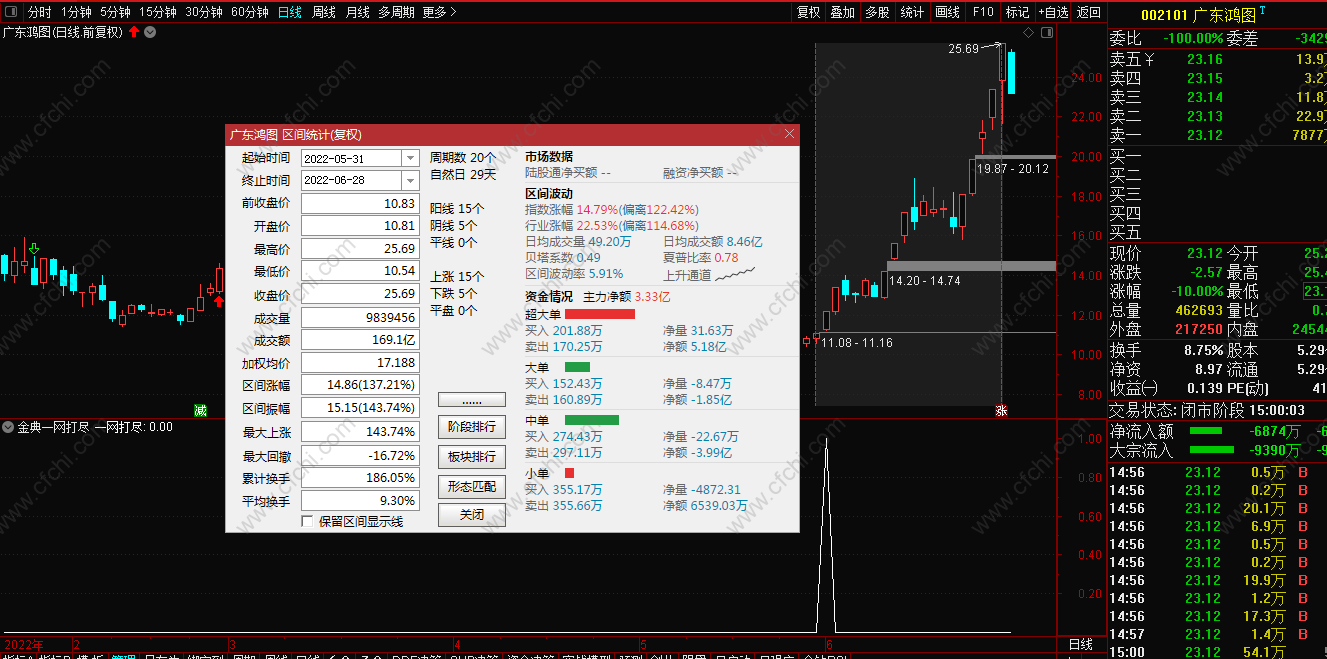Open the 多周期 view
The width and height of the screenshot is (1327, 659).
coord(396,12)
